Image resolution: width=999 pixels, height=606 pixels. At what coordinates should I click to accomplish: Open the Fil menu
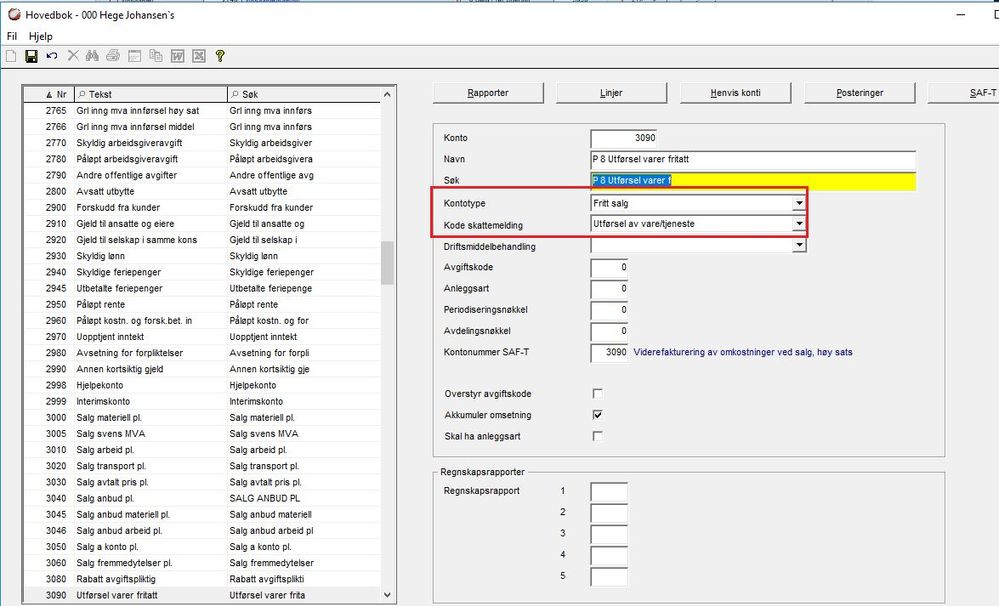[12, 36]
